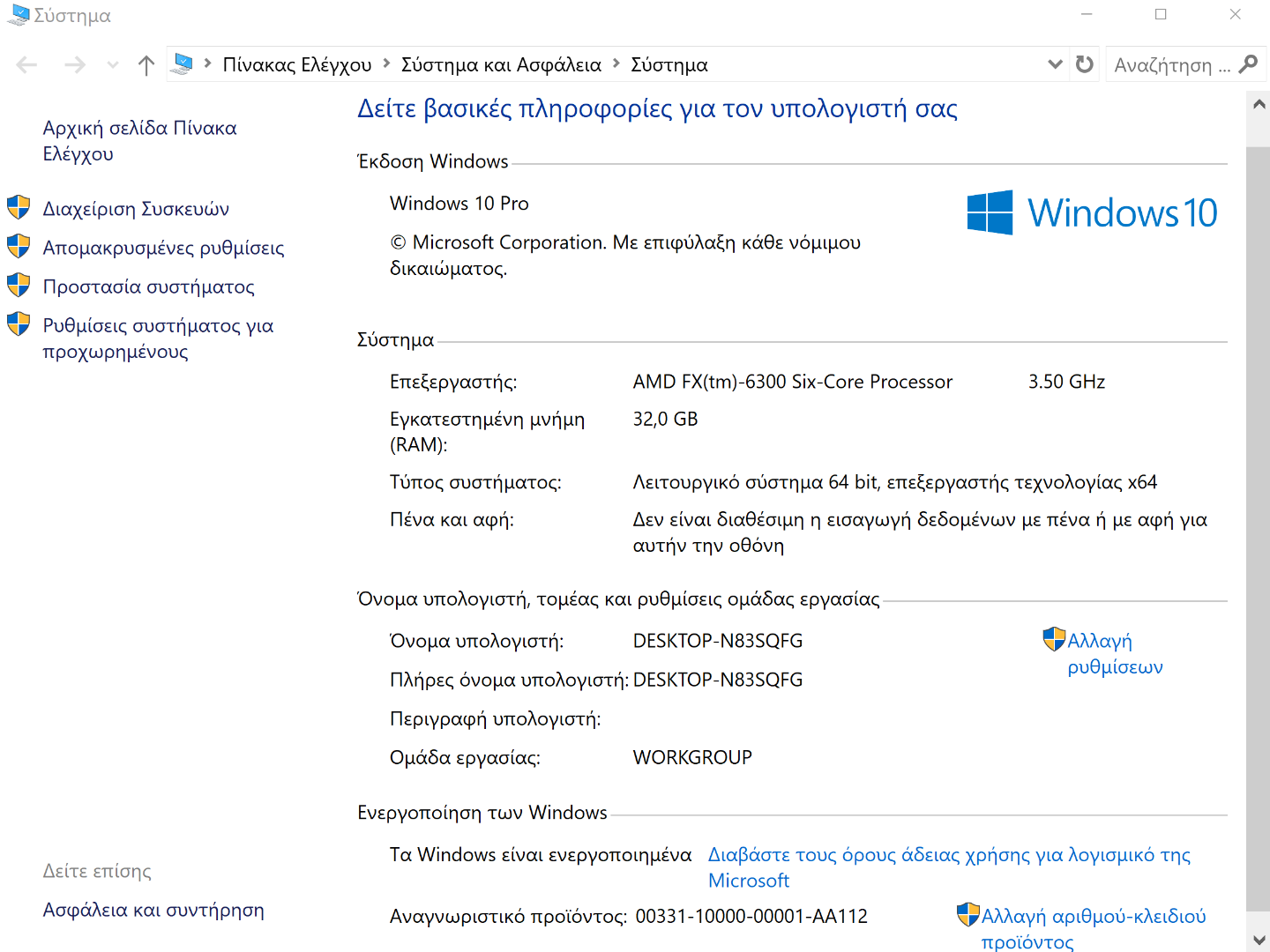Click the computer icon in address bar
Screen dimensions: 1270x952
tap(183, 63)
